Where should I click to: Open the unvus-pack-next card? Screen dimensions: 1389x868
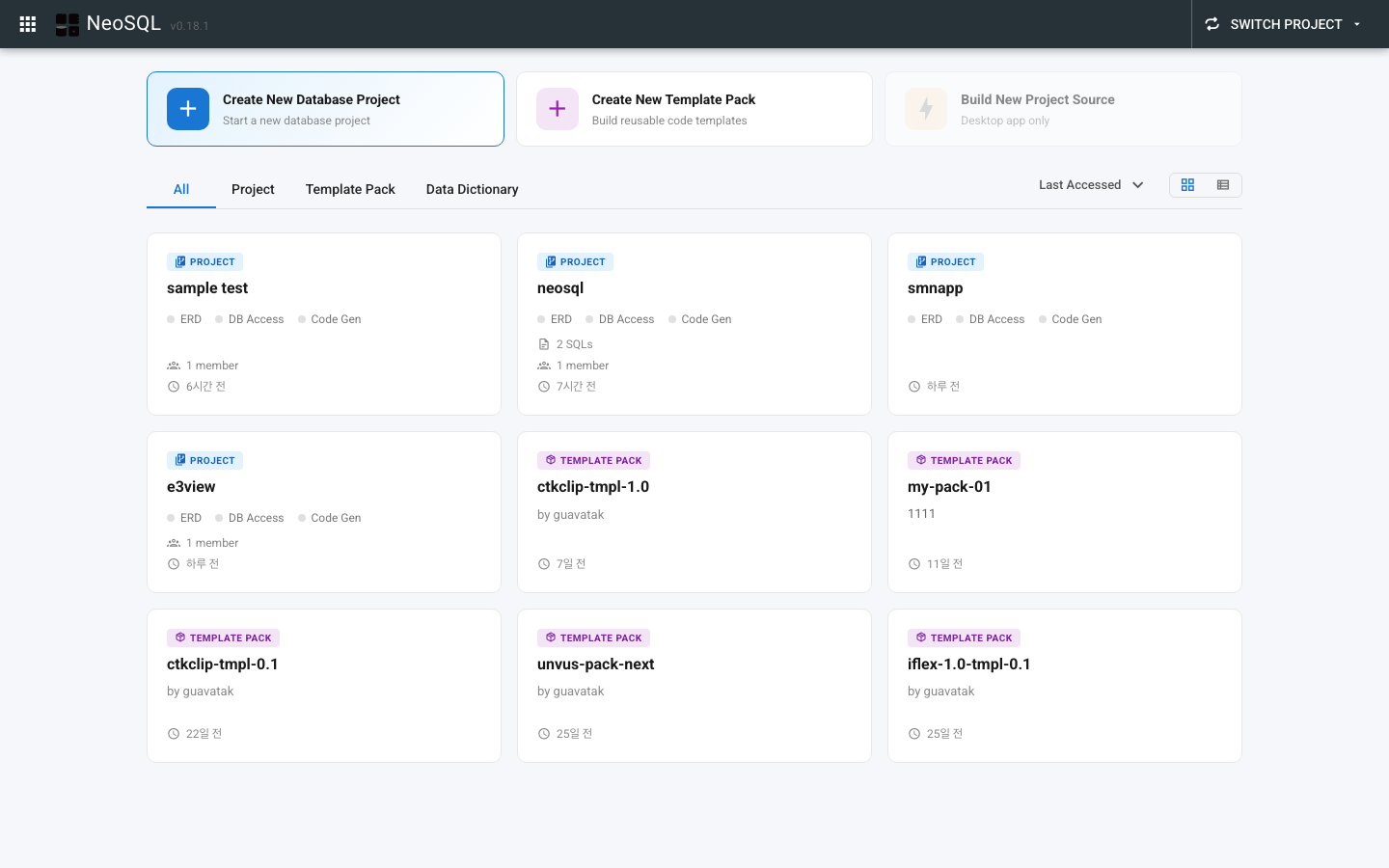(694, 685)
